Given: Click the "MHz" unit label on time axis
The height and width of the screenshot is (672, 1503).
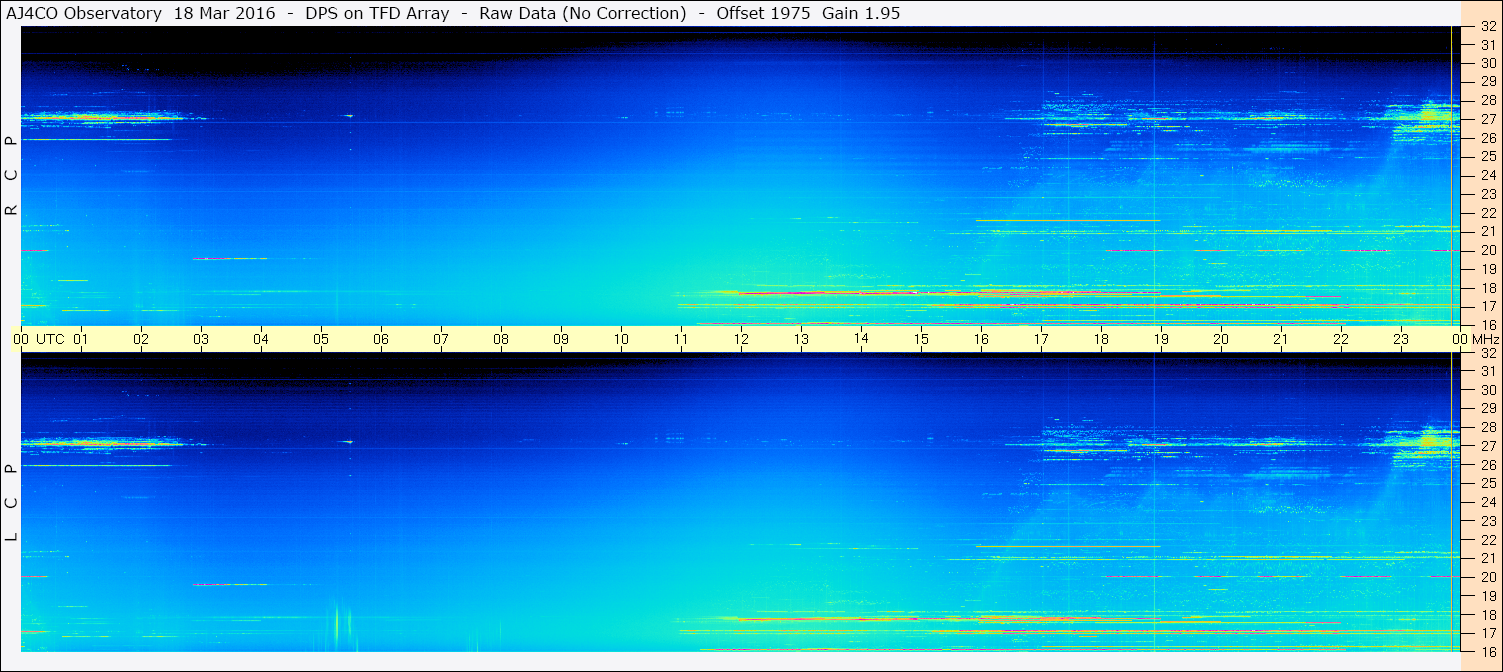Looking at the screenshot, I should 1485,339.
